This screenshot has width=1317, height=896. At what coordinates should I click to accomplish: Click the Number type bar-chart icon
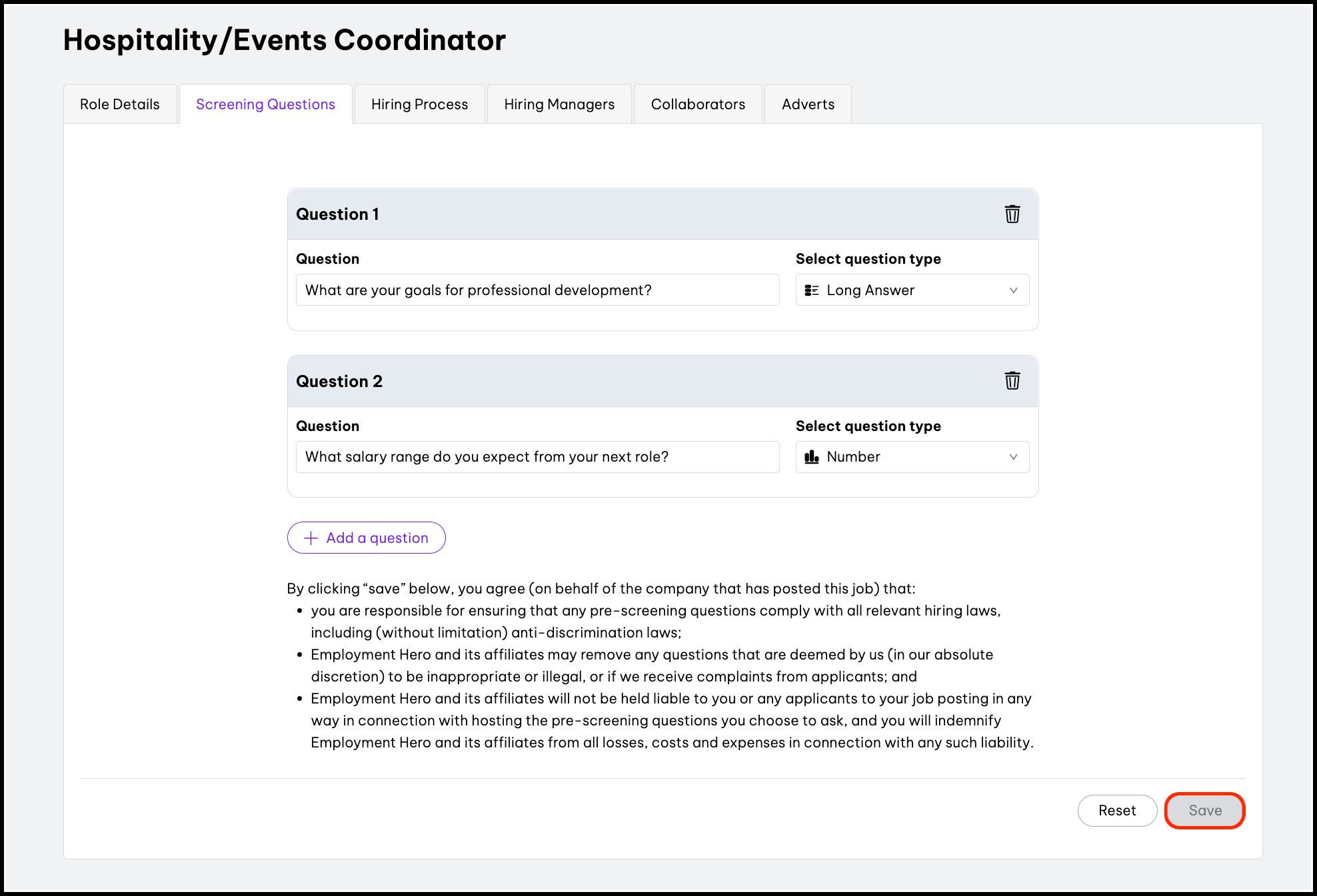click(811, 457)
